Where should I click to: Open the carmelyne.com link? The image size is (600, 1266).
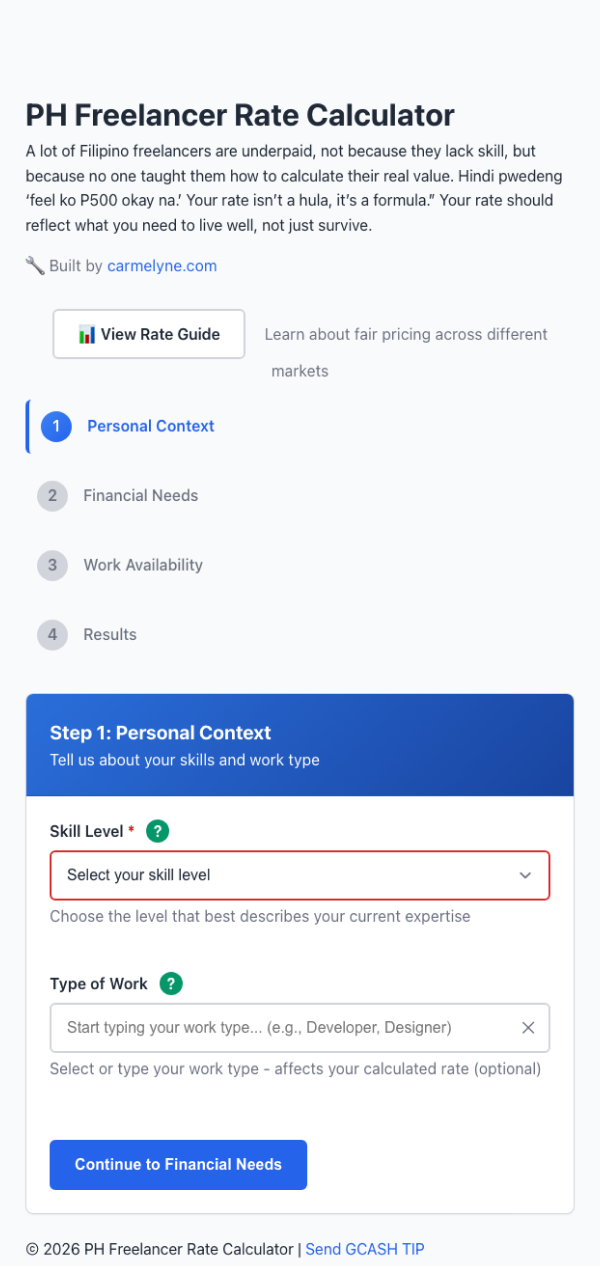(161, 266)
